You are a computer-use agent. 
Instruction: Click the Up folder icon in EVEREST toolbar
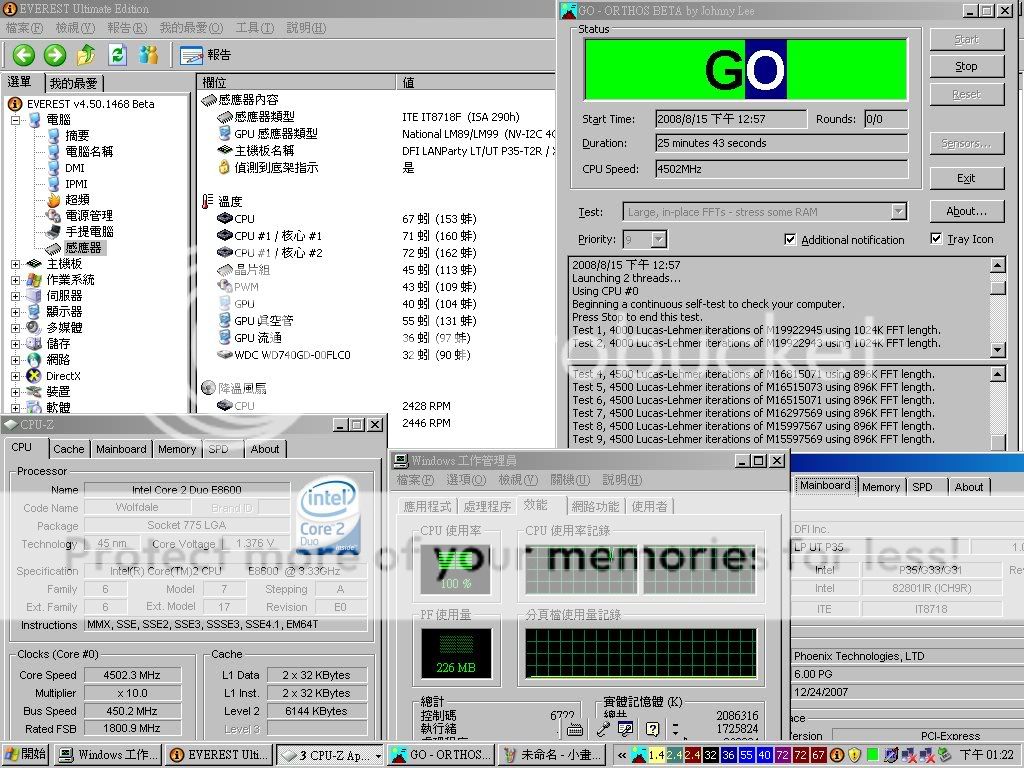click(87, 55)
